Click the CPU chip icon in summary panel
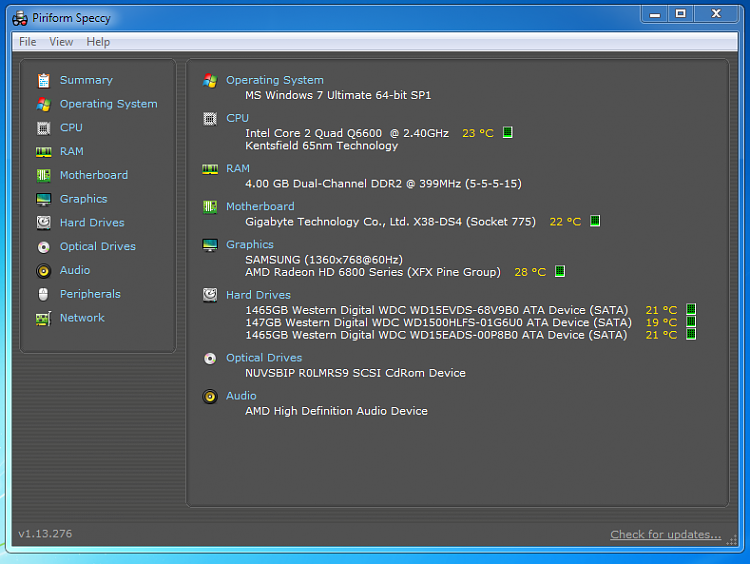The width and height of the screenshot is (750, 564). click(210, 118)
